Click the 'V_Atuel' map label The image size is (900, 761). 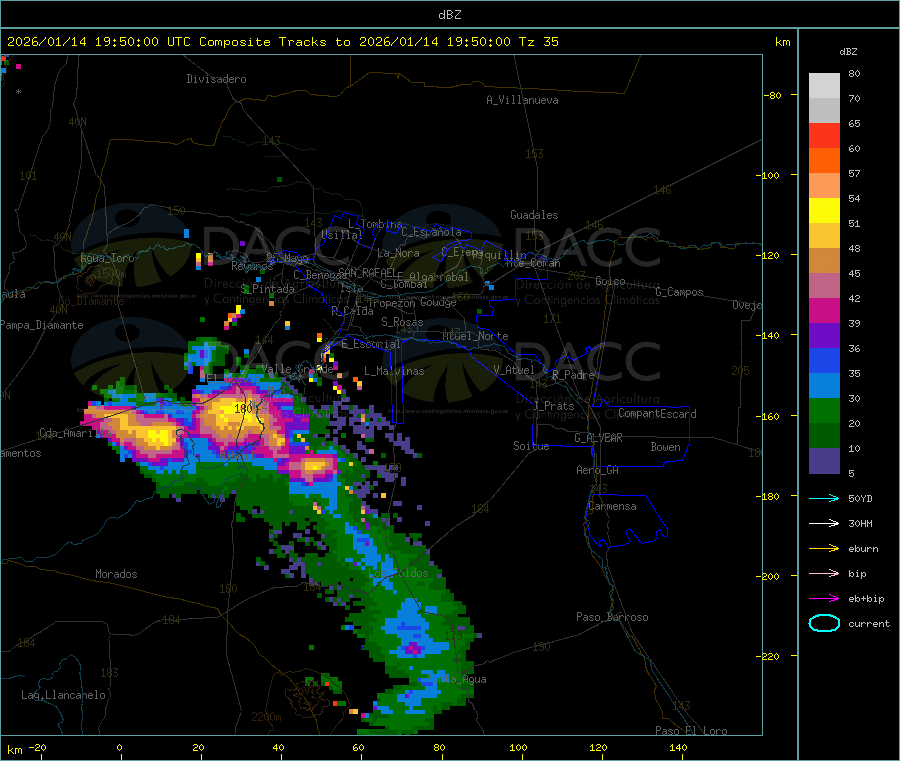tap(514, 370)
